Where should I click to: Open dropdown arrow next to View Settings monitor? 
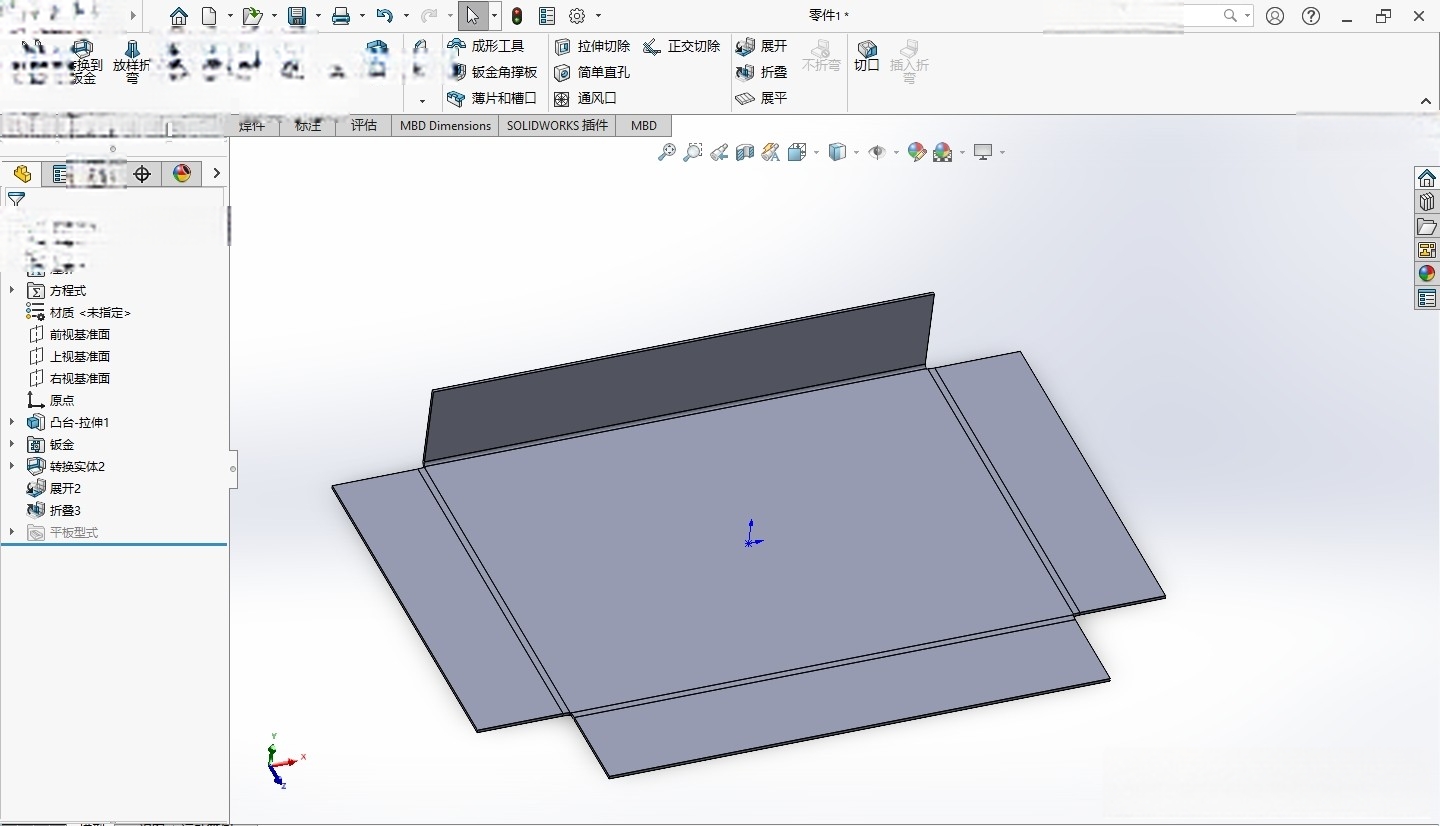(1002, 153)
